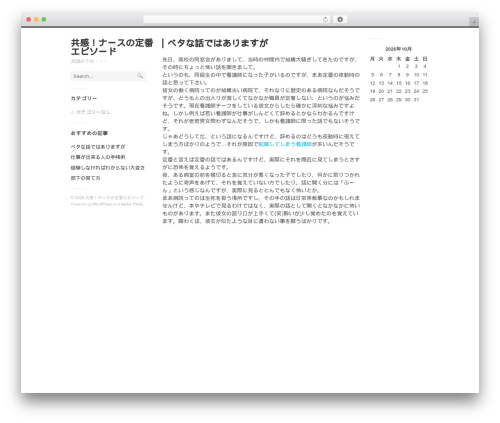
Task: Click the grey tagline under the site title
Action: coord(89,61)
